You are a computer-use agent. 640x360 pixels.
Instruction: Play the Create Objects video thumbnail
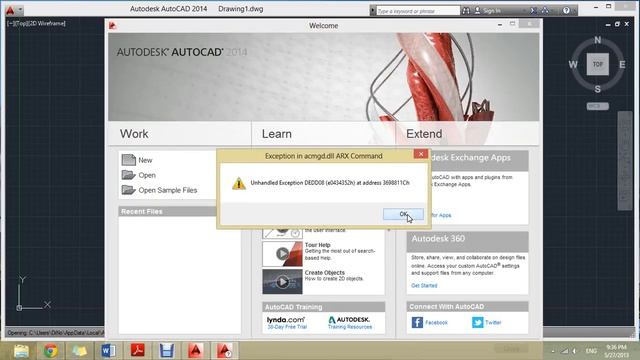282,282
